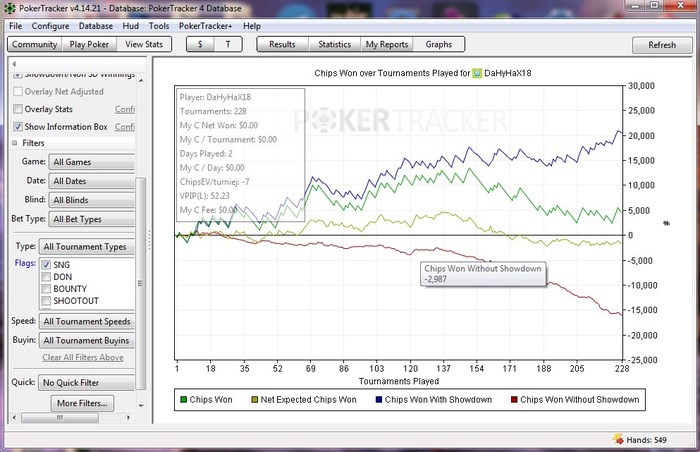Open the Game filter dropdown
This screenshot has height=452, width=700.
[92, 162]
